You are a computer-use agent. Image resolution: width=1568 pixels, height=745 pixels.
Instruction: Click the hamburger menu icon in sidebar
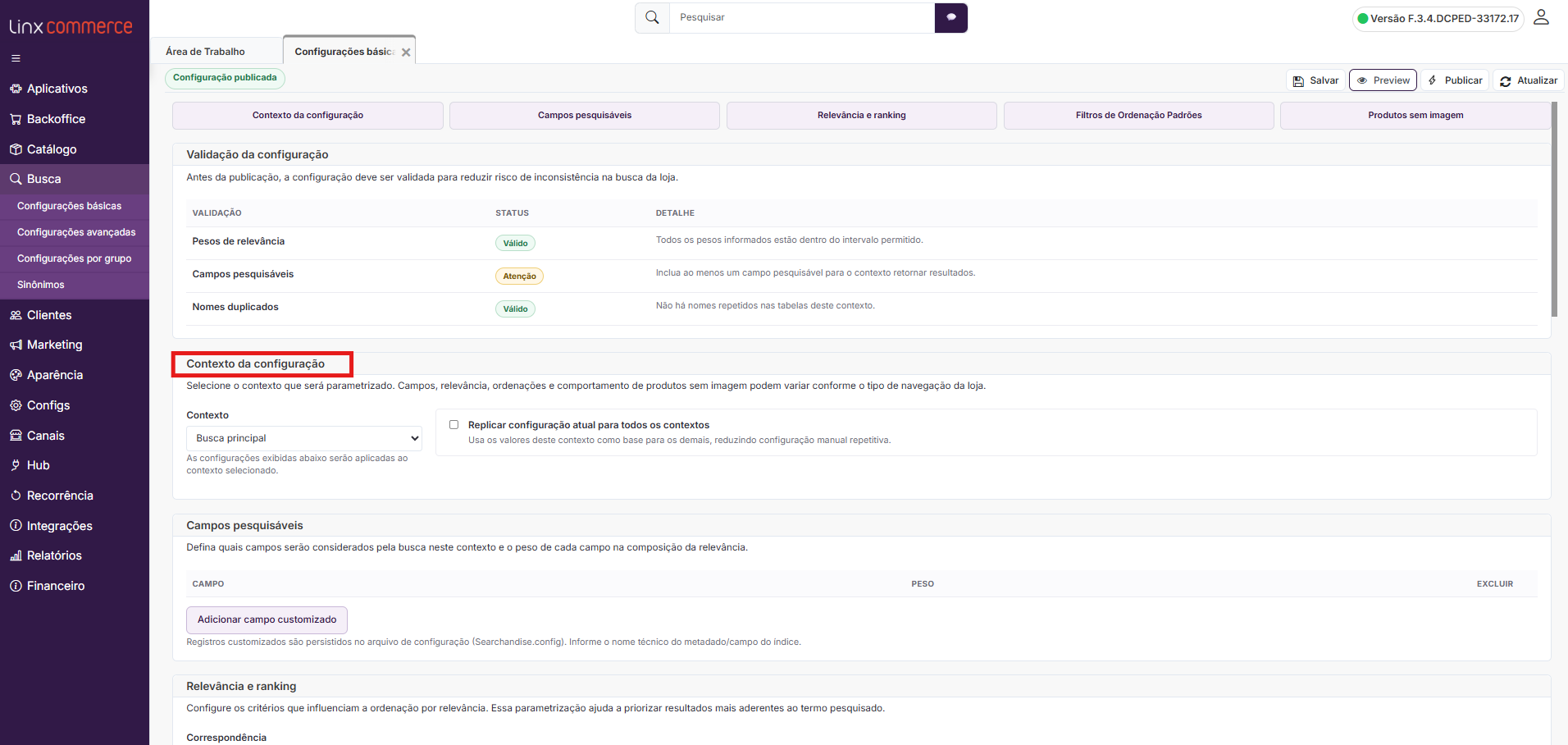(16, 58)
